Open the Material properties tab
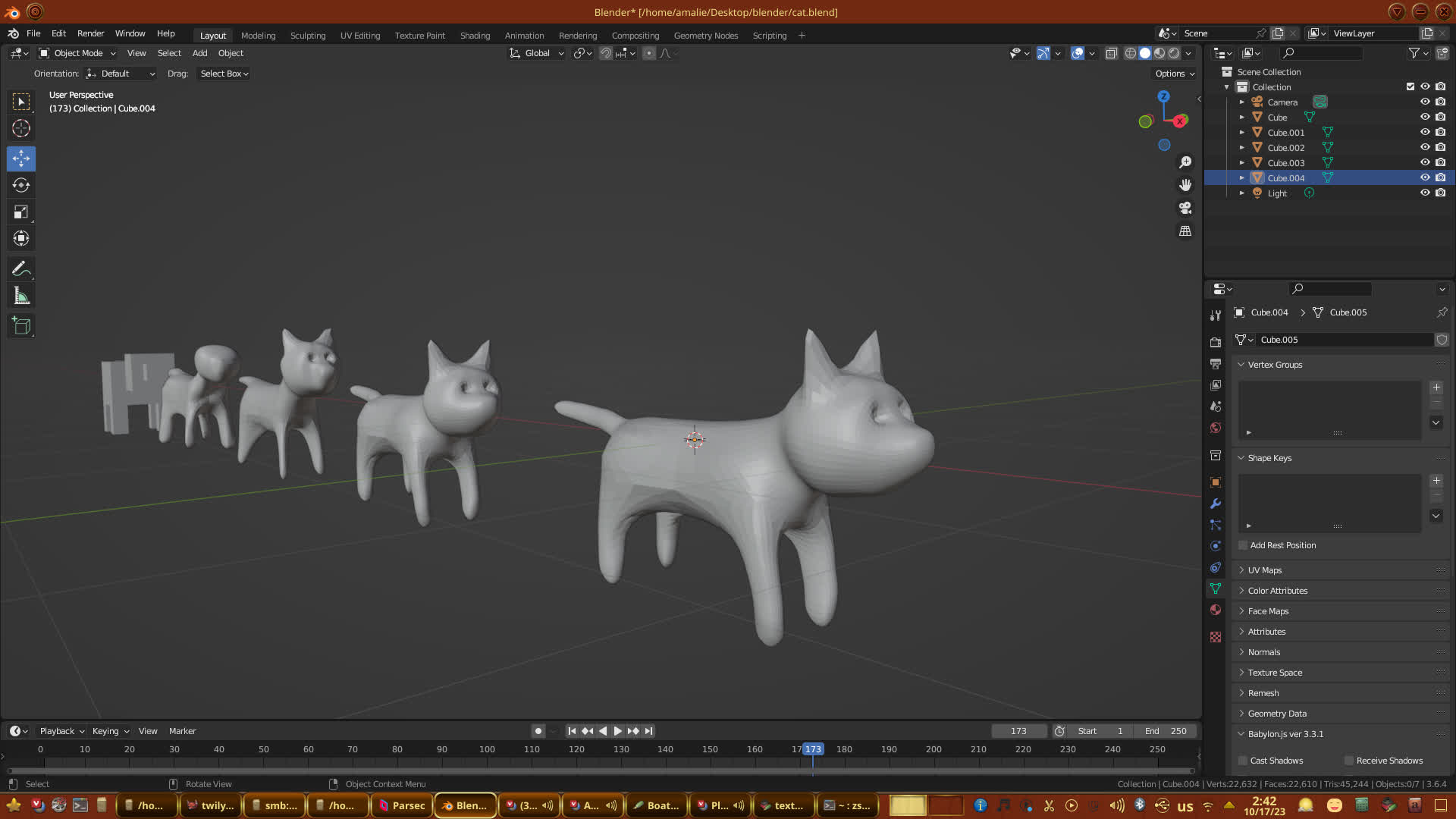The image size is (1456, 819). (1216, 610)
